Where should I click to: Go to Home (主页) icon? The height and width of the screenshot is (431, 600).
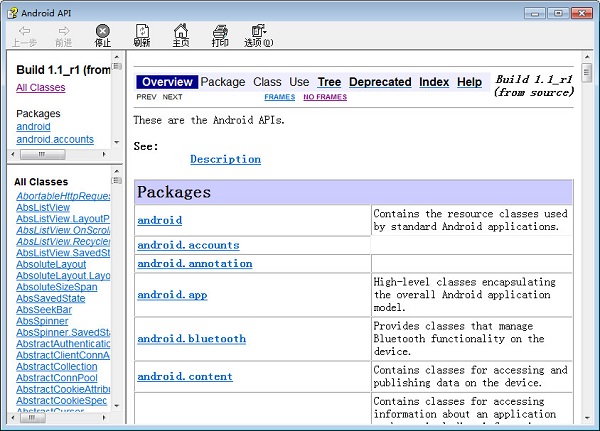[x=181, y=31]
